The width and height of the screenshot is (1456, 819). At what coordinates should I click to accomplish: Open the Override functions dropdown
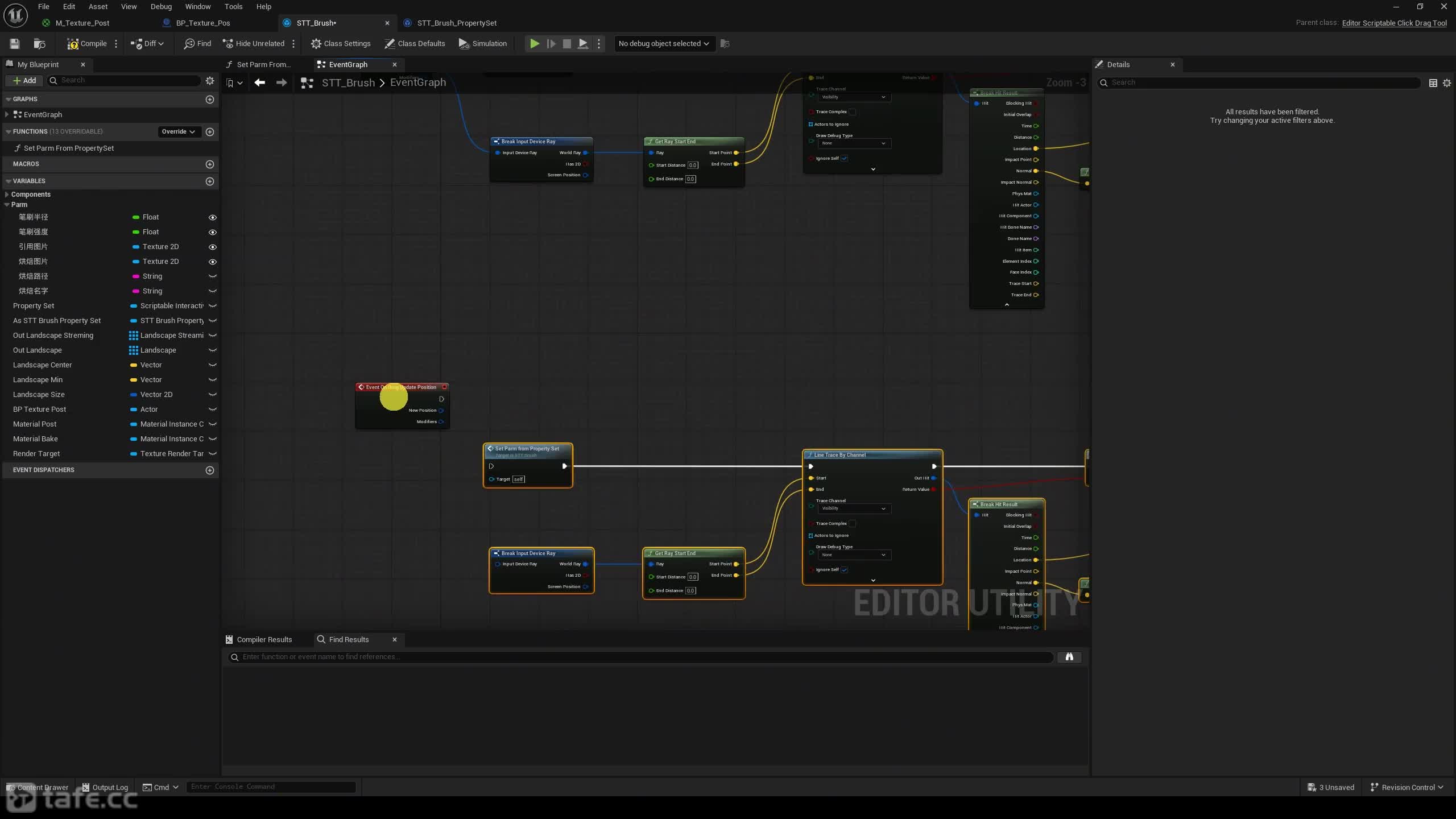click(178, 132)
